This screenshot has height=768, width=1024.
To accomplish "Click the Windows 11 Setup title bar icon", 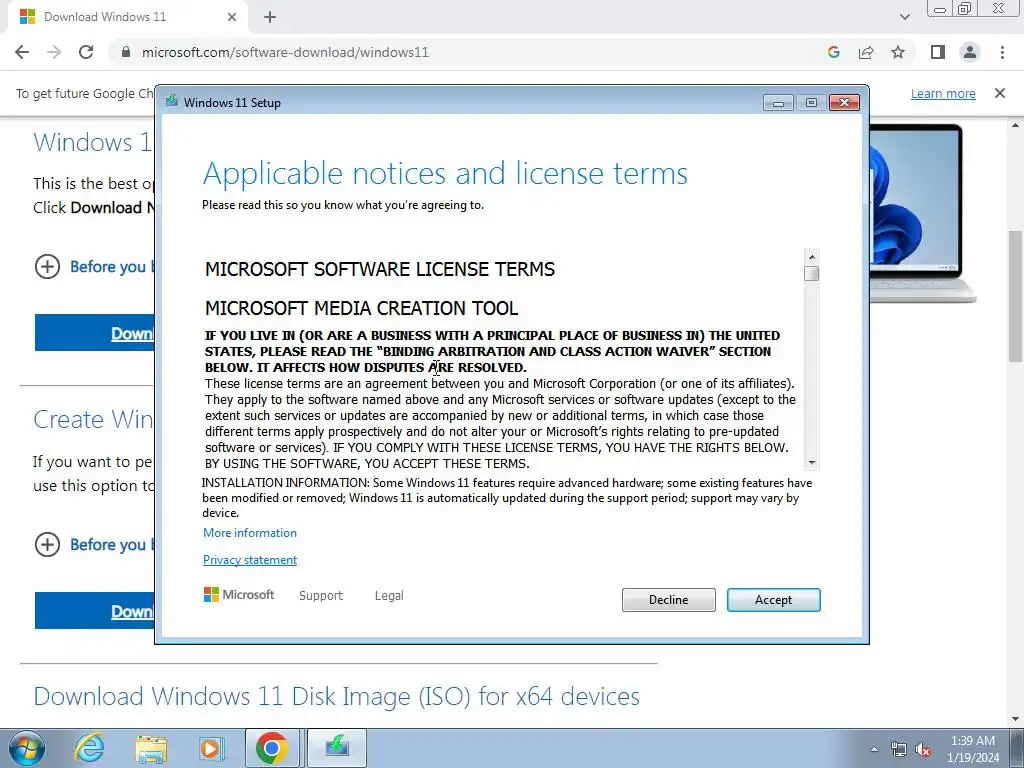I will 172,101.
